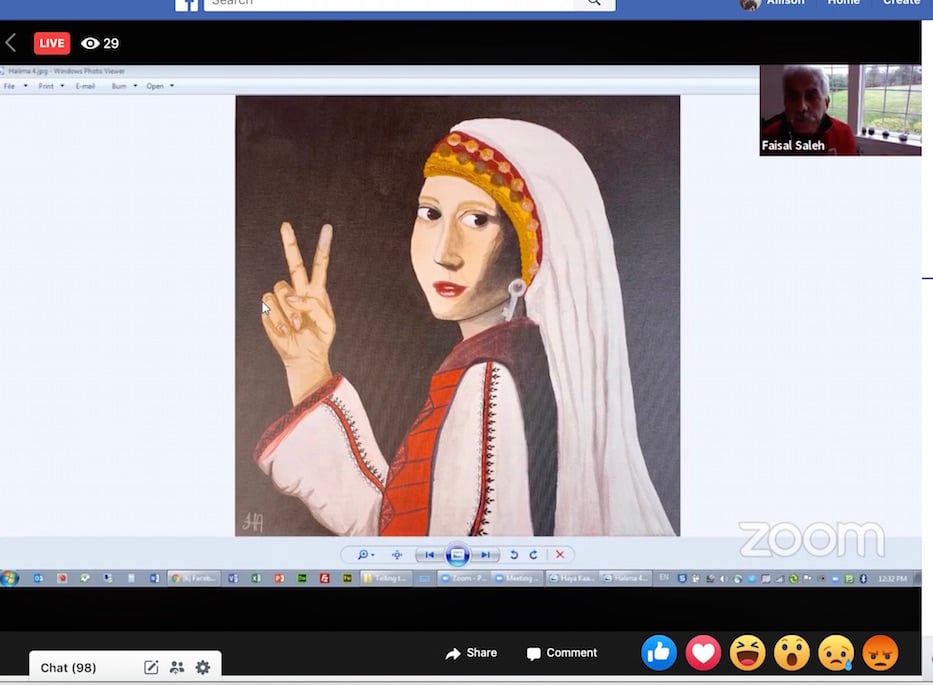Go back with the left chevron arrow
933x685 pixels.
click(11, 43)
